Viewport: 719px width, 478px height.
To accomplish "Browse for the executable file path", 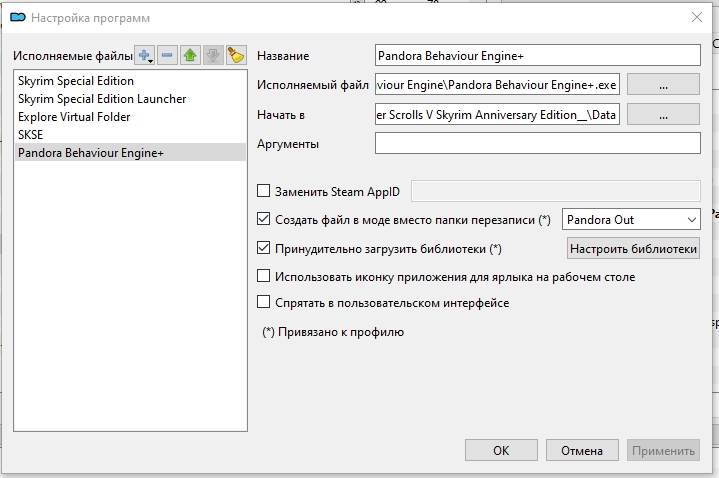I will point(663,84).
